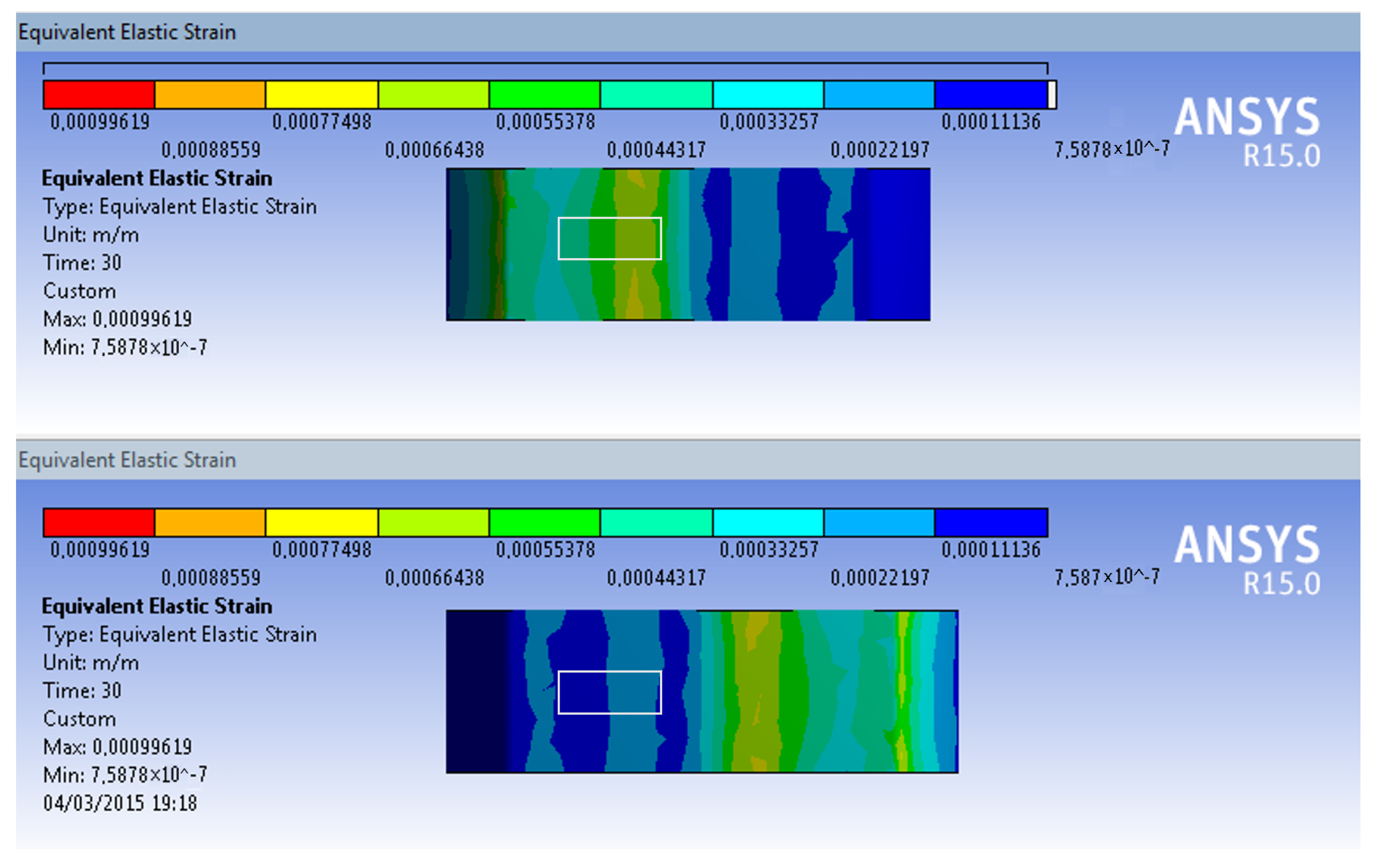Click the bracket bar above the upper legend
Viewport: 1377px width, 868px height.
pos(546,68)
